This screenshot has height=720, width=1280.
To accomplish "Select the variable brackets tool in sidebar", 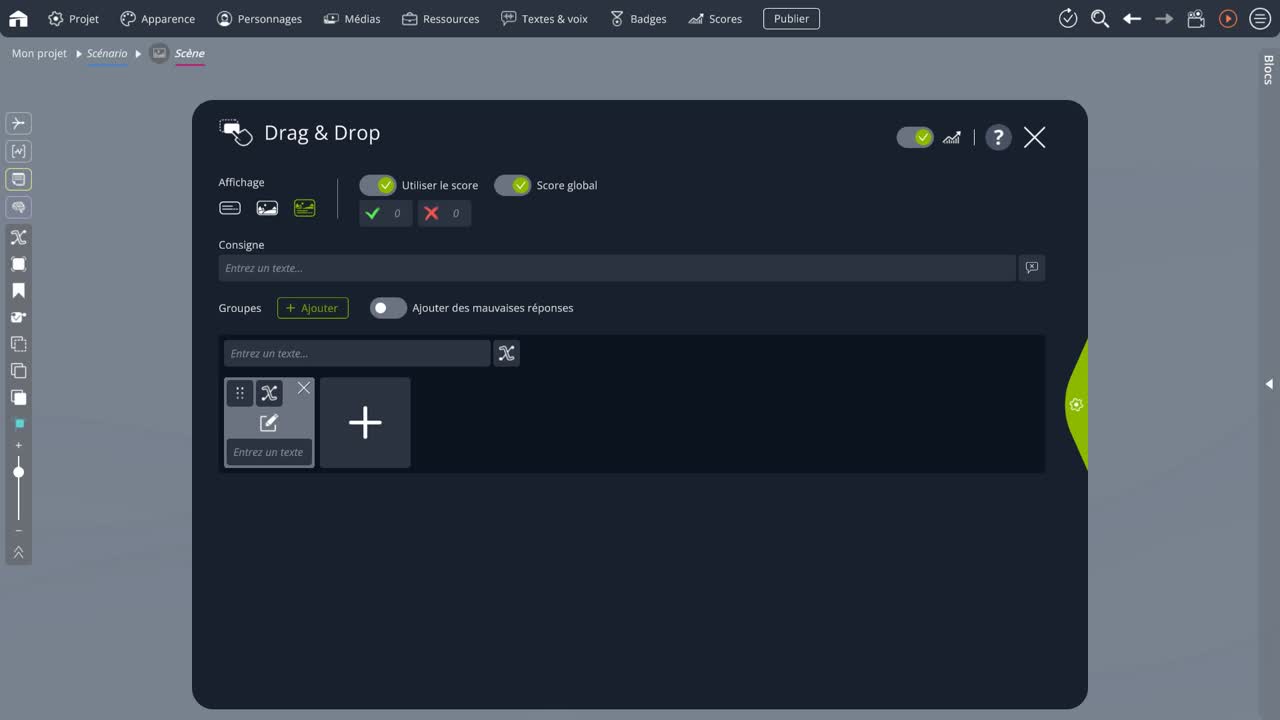I will pos(18,151).
